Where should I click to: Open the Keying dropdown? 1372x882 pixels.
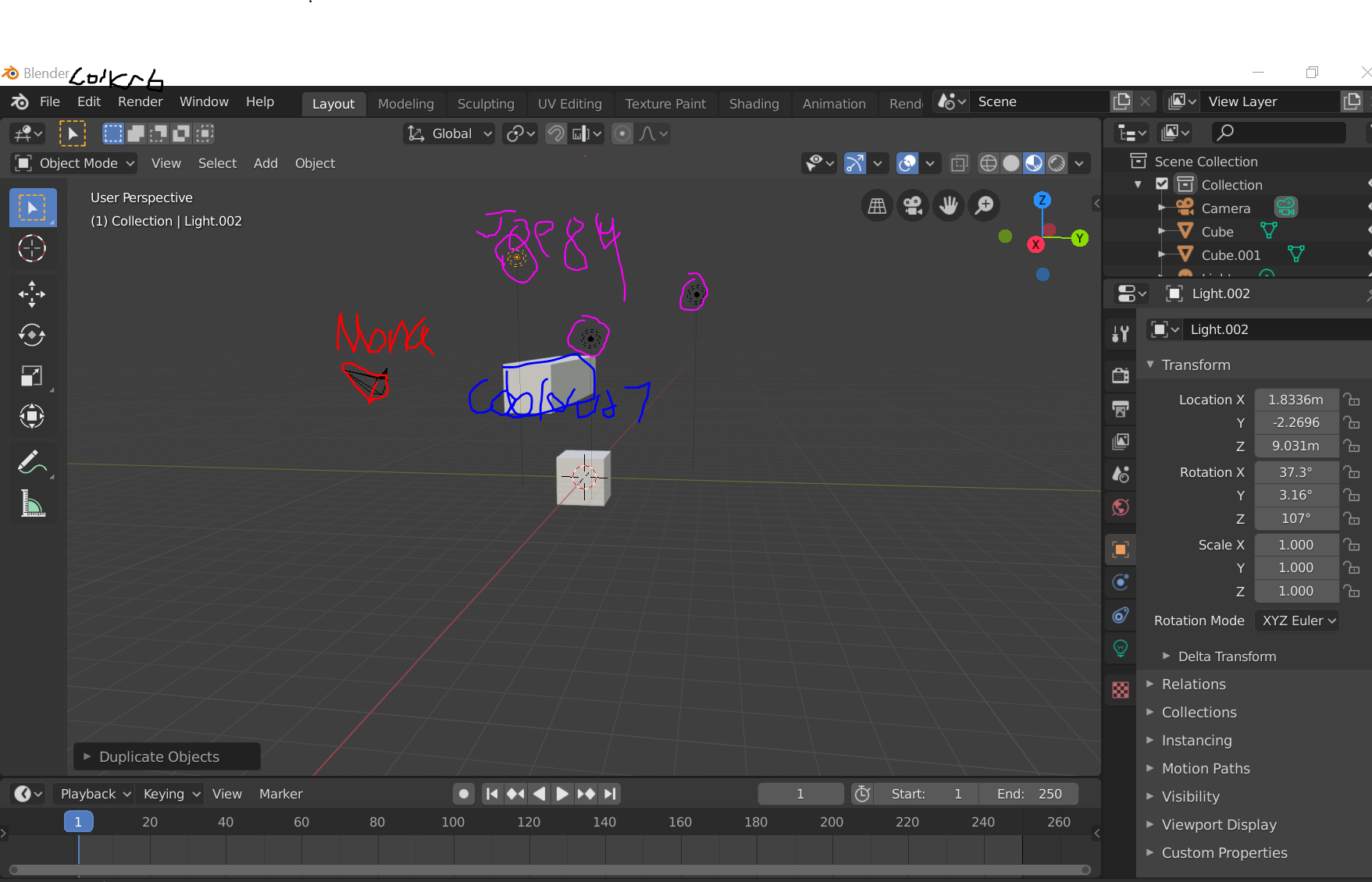click(169, 794)
